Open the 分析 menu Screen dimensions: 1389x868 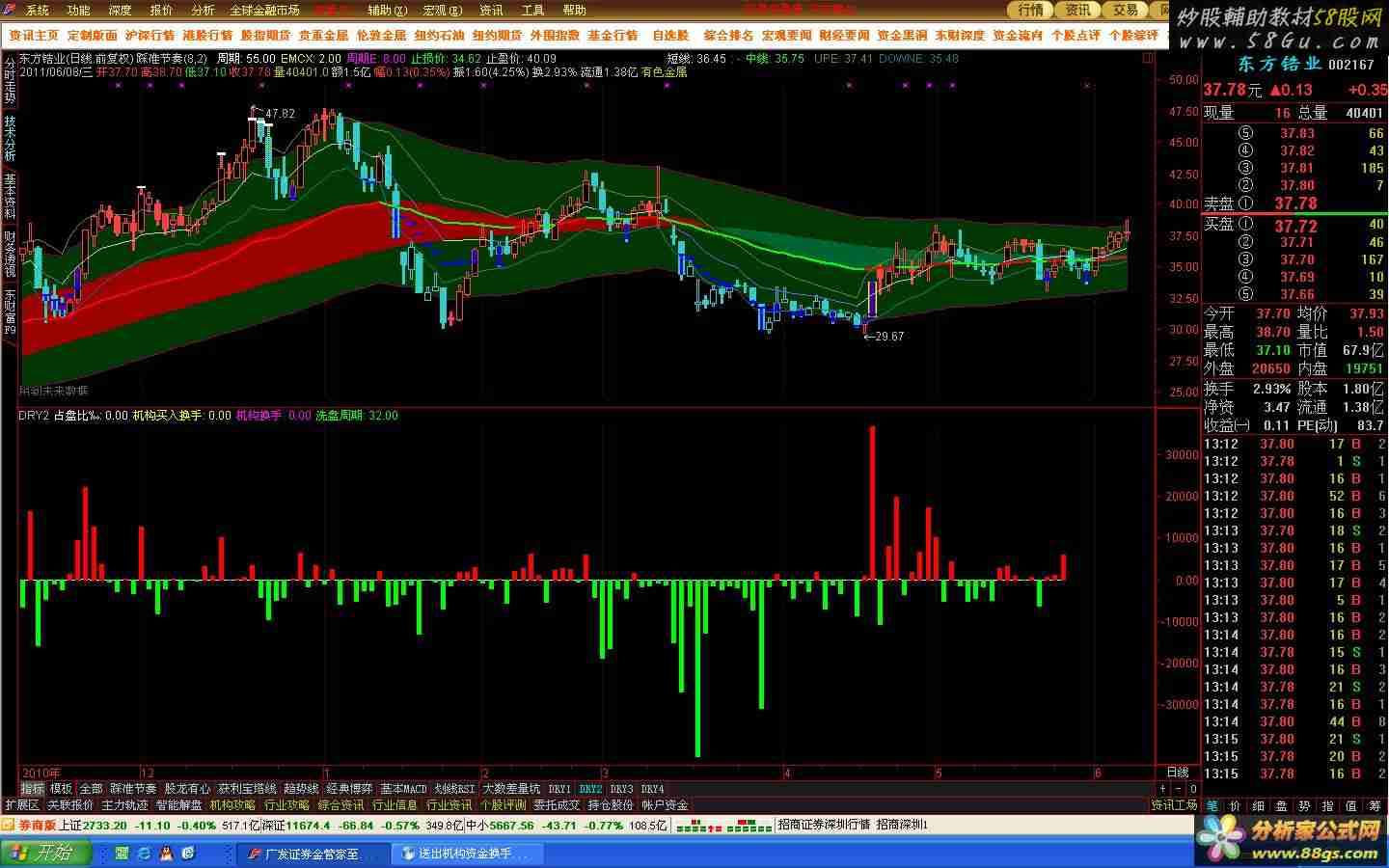pyautogui.click(x=203, y=10)
